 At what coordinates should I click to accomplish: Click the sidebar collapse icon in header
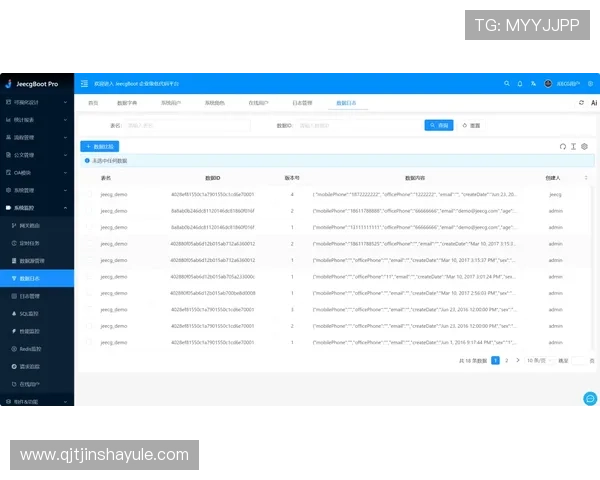point(84,83)
